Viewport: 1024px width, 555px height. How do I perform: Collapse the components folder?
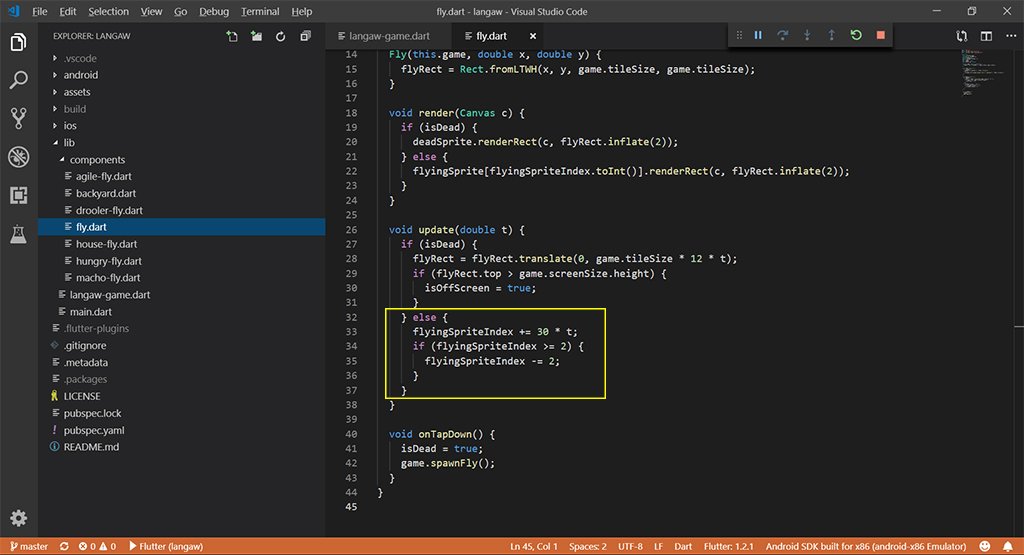tap(96, 159)
